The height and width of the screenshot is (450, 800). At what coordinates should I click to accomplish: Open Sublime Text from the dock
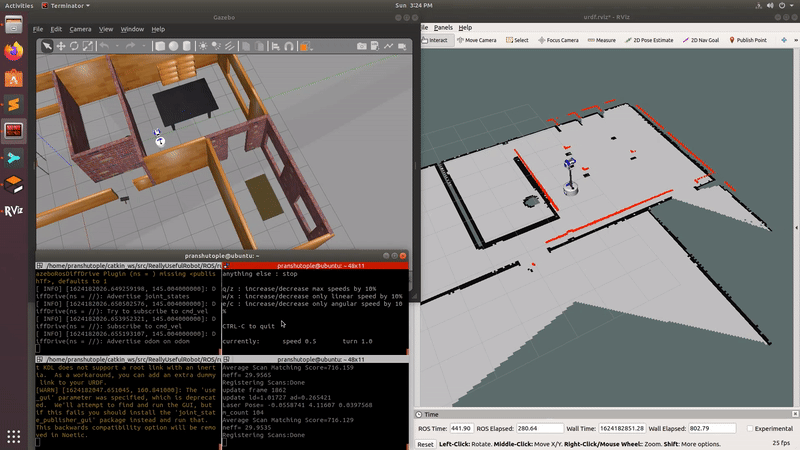point(14,105)
